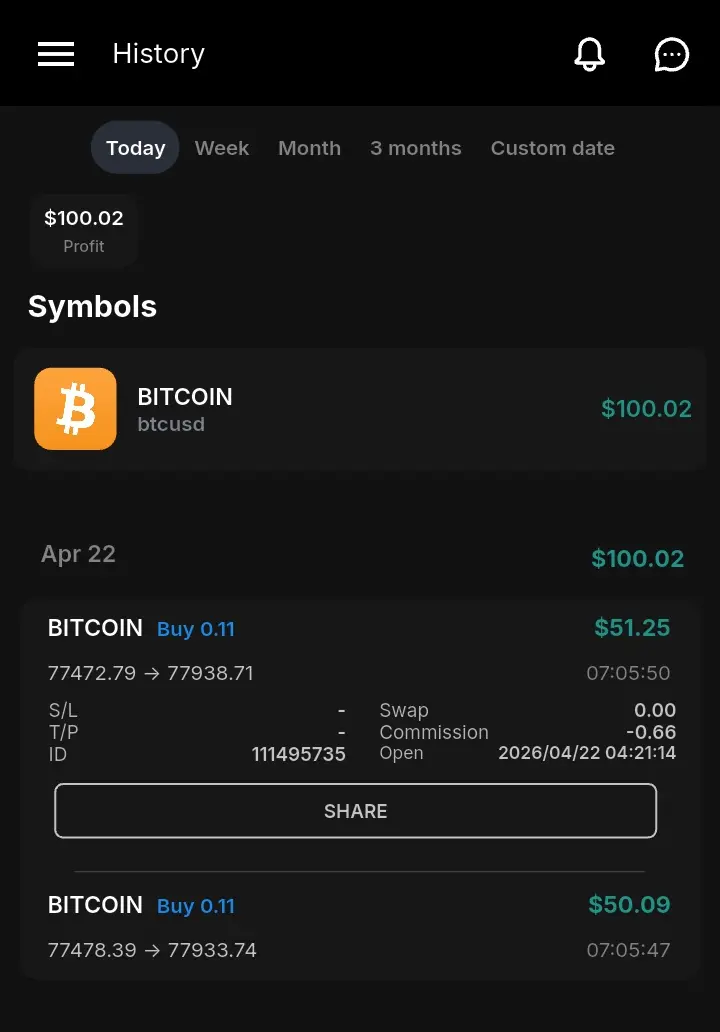Tap the 77472.79 → 77938.71 price range
This screenshot has height=1032, width=720.
(151, 673)
